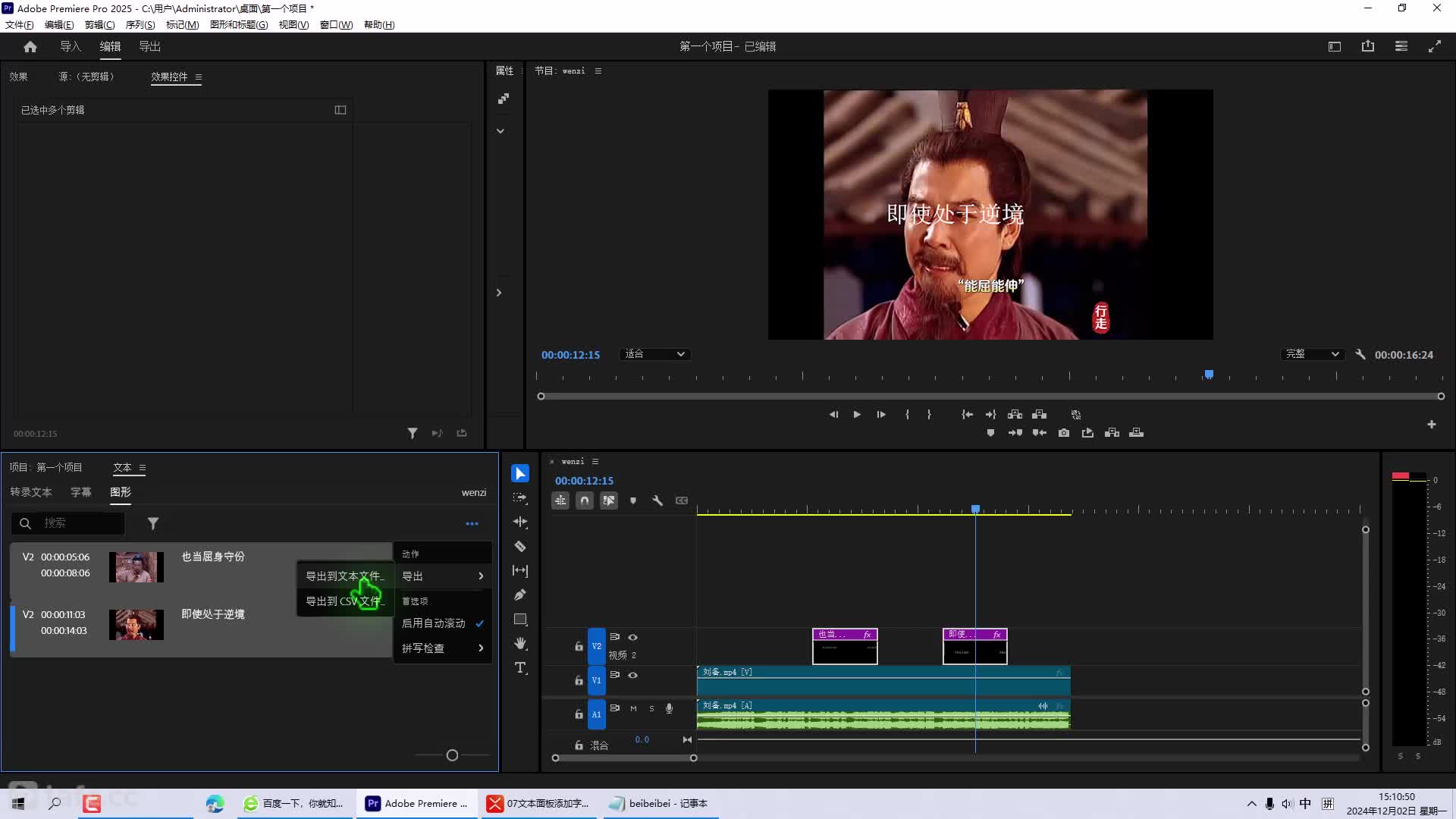
Task: Expand the 导出 submenu
Action: (x=443, y=577)
